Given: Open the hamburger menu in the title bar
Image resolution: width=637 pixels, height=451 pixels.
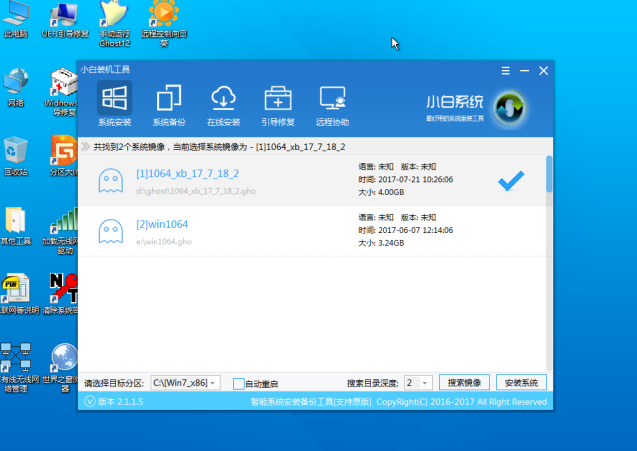Looking at the screenshot, I should (x=505, y=71).
